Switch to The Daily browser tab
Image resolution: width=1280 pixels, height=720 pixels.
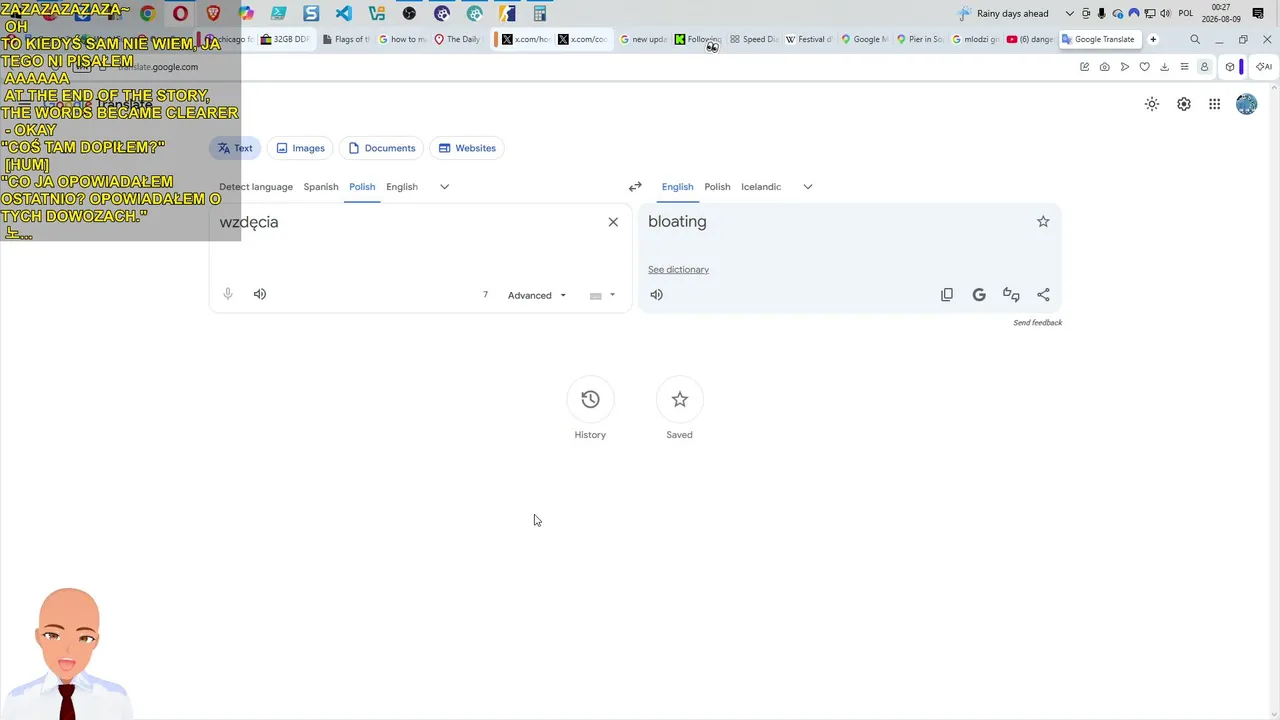pyautogui.click(x=458, y=40)
